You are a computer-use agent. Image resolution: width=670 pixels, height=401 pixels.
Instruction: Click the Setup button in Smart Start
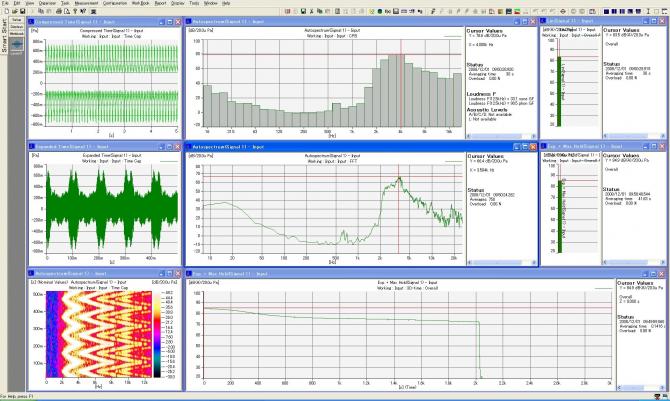coord(17,19)
